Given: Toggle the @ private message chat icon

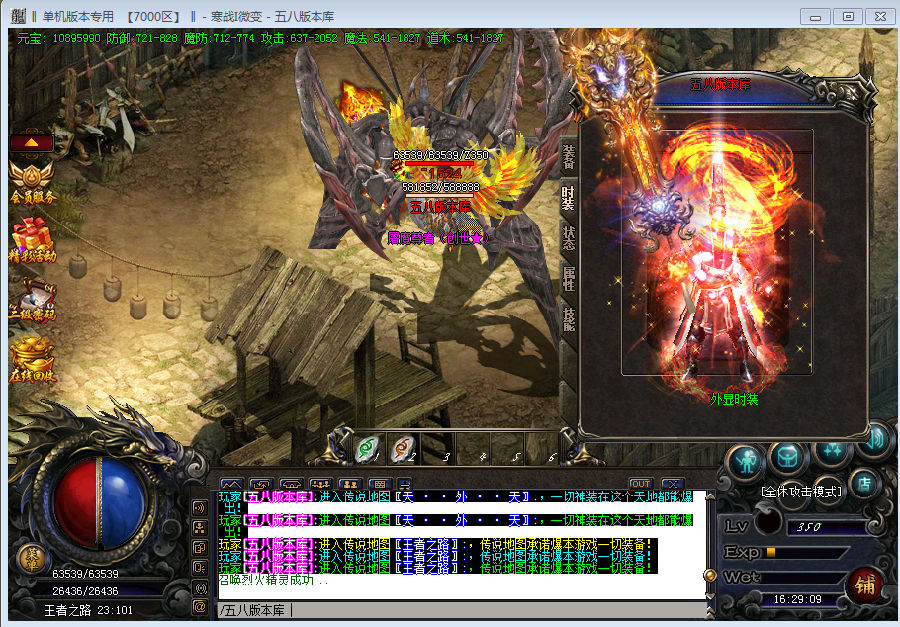Looking at the screenshot, I should pos(200,607).
